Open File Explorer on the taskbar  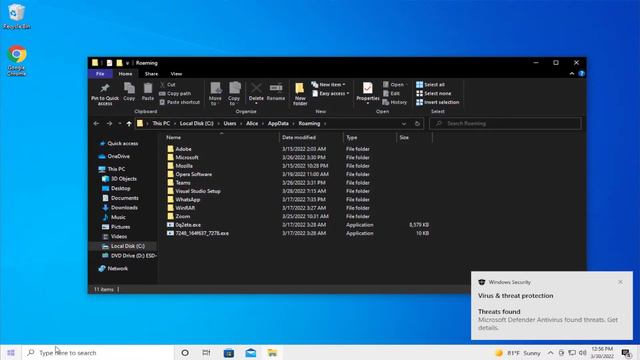[272, 353]
